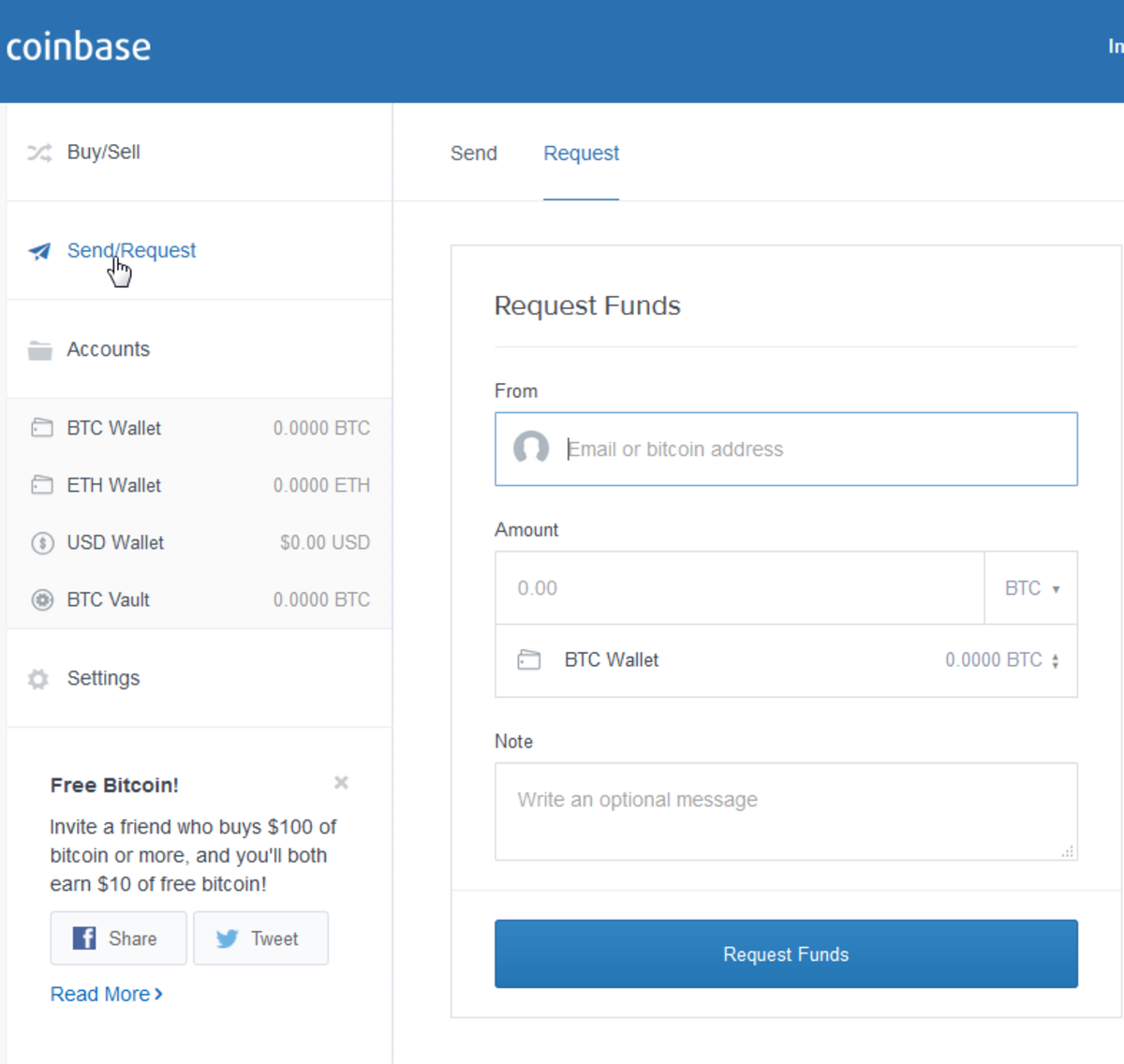Click the avatar icon in From field

point(531,449)
